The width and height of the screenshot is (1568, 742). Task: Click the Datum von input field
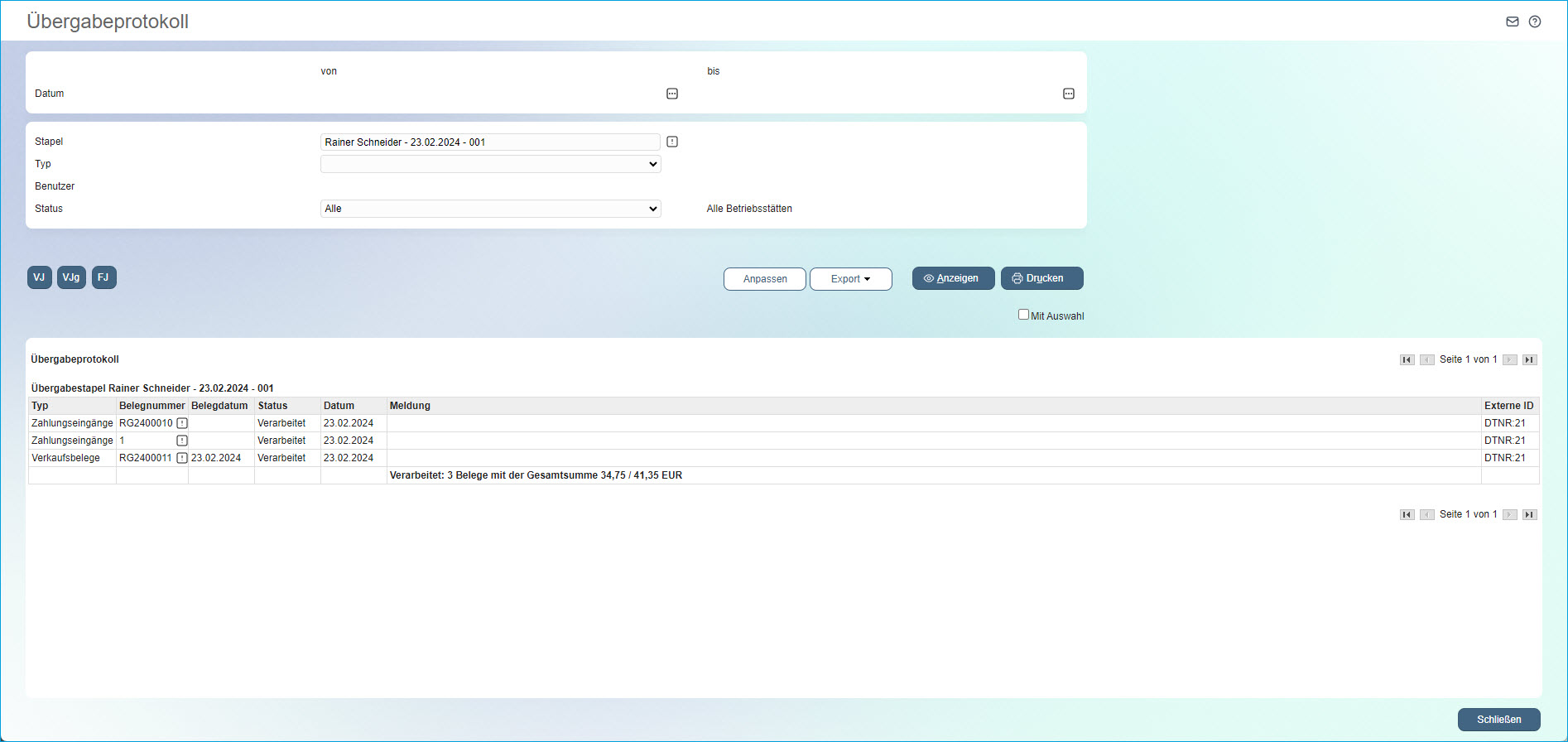point(490,94)
